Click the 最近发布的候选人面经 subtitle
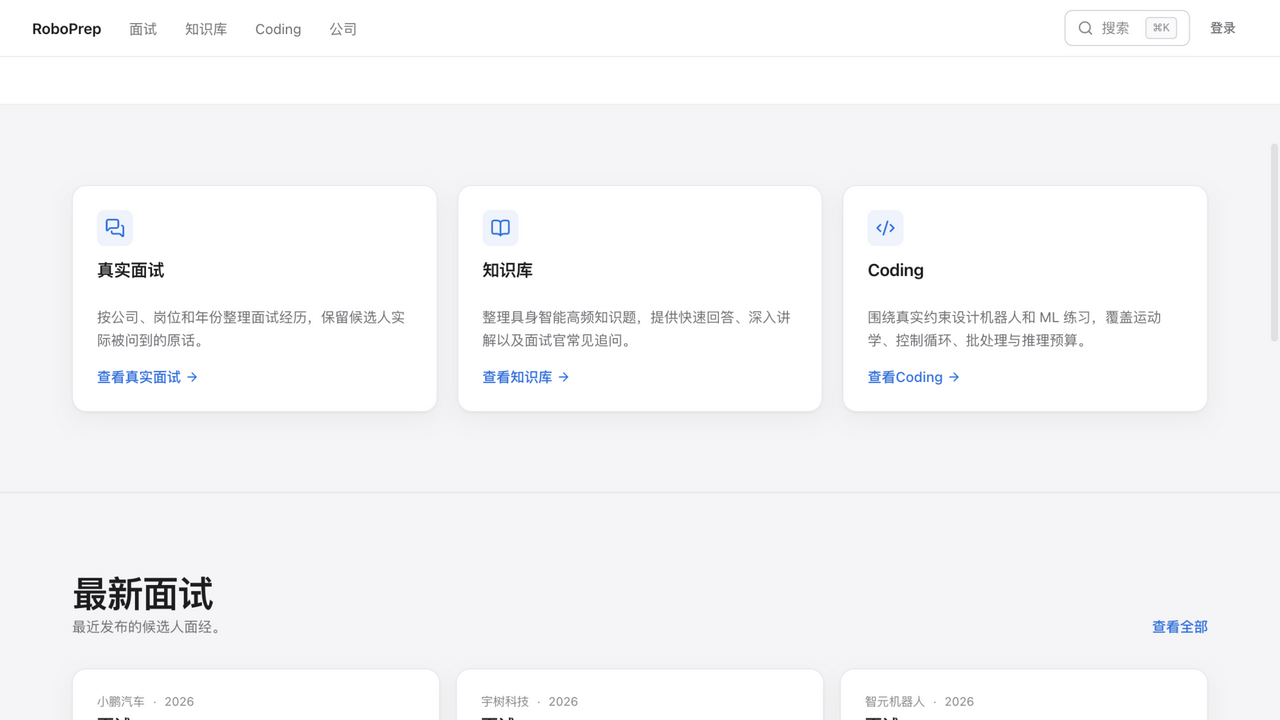The height and width of the screenshot is (720, 1280). coord(149,627)
